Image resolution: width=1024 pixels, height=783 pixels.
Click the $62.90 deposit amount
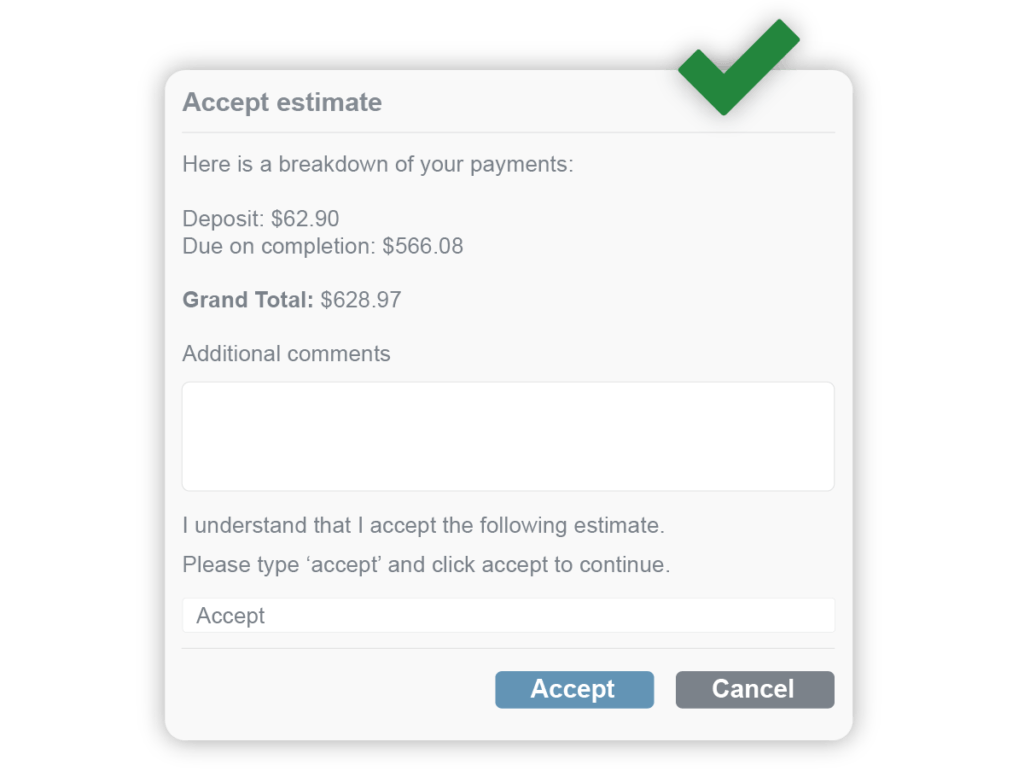305,219
